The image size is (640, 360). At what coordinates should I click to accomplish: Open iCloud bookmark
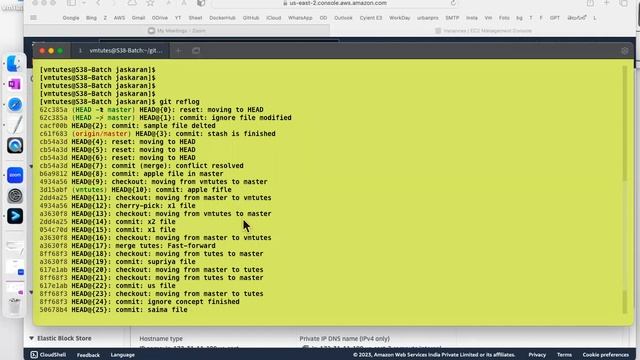(273, 18)
